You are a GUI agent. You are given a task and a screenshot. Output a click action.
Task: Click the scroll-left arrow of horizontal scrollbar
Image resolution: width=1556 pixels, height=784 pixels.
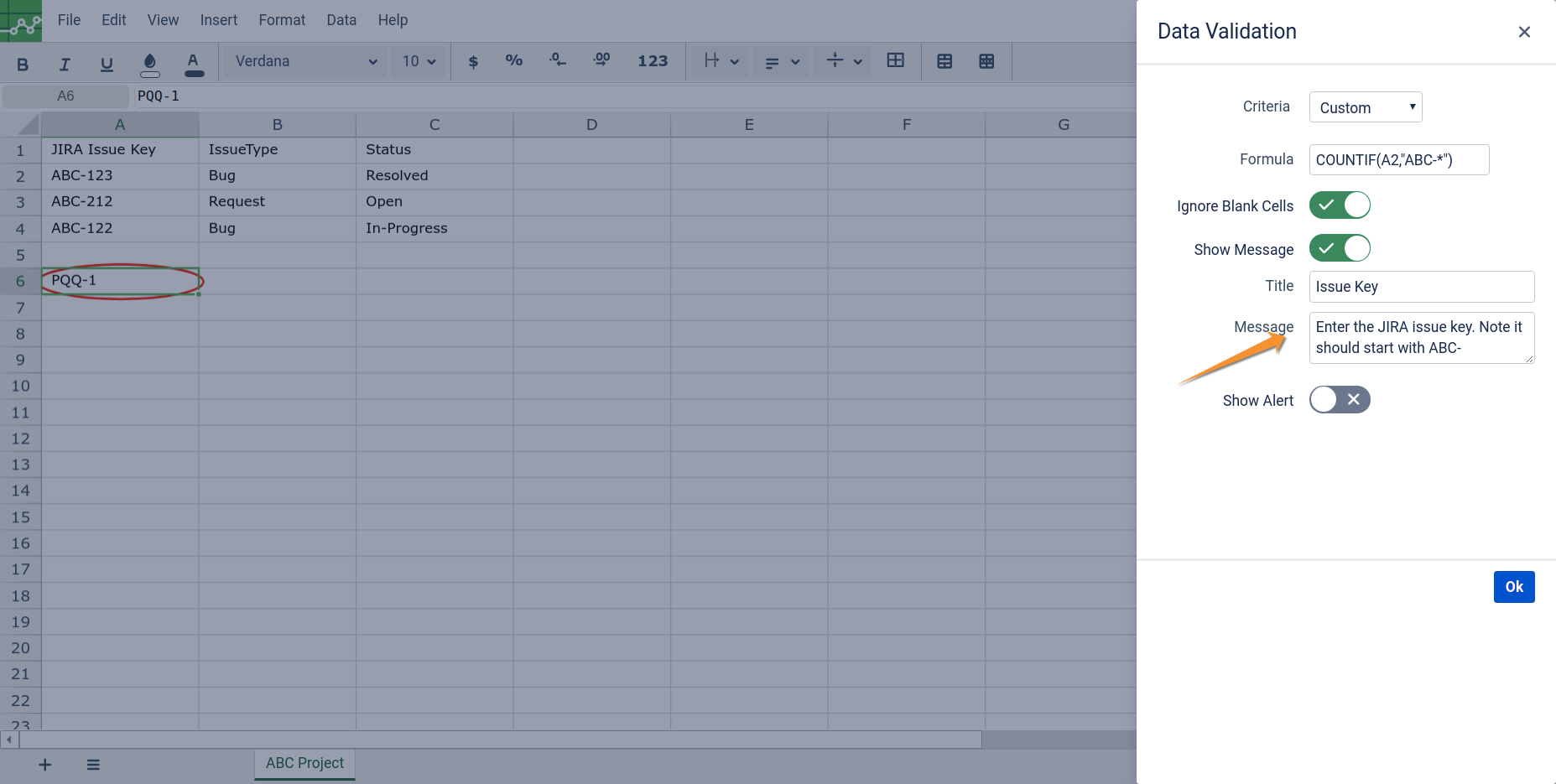(x=9, y=740)
